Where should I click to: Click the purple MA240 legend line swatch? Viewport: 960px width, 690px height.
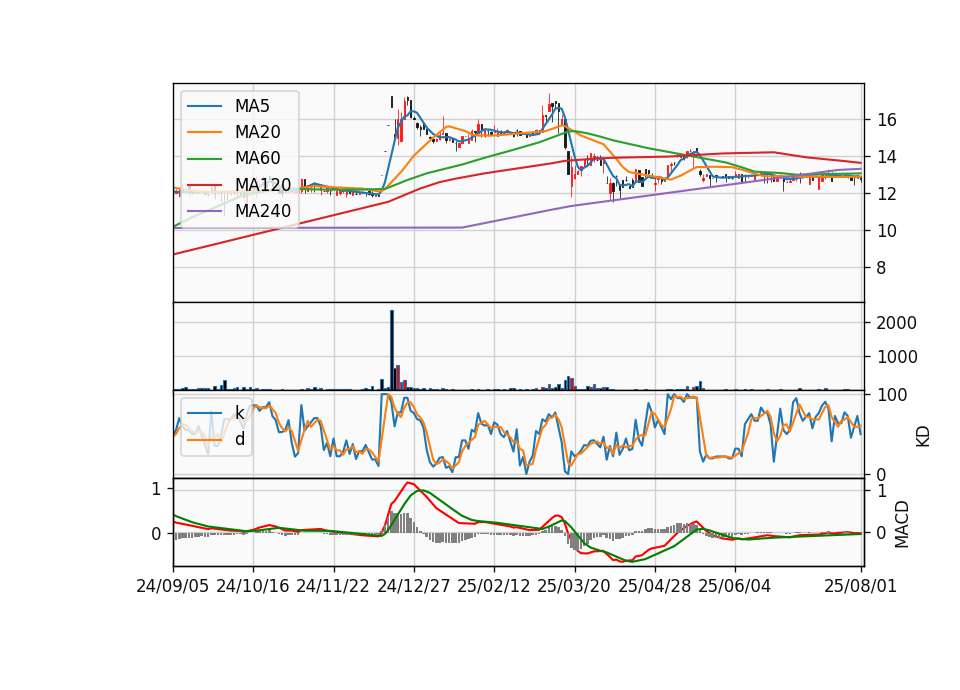click(204, 211)
